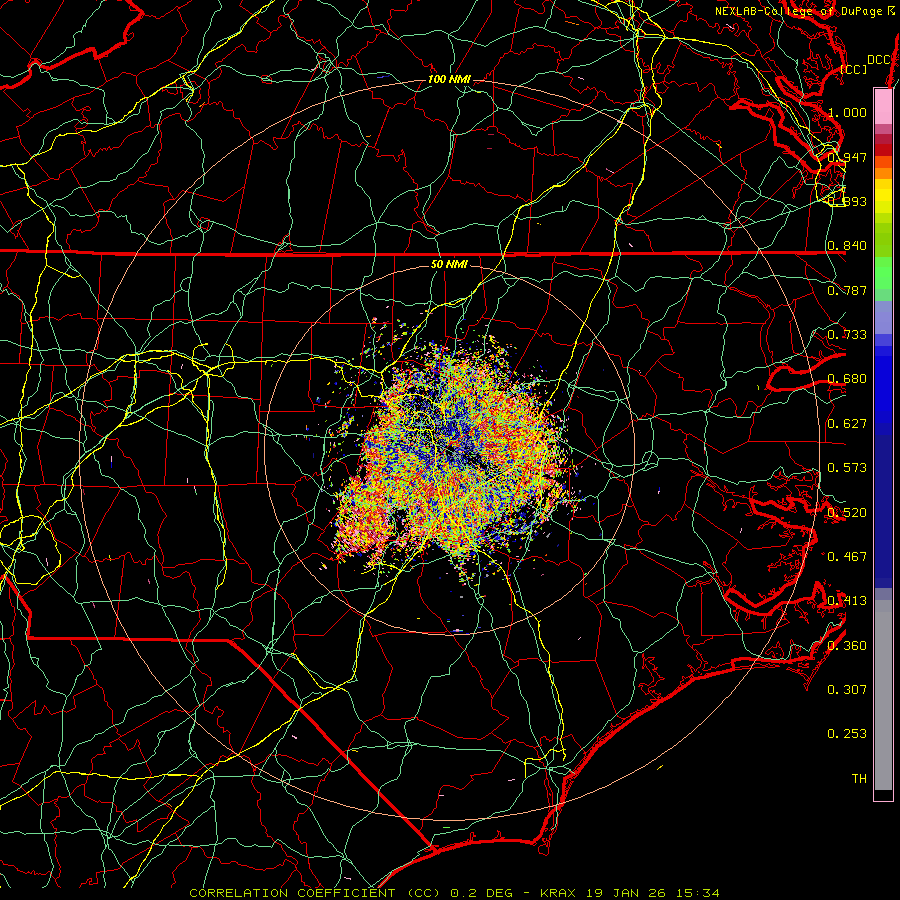The width and height of the screenshot is (900, 900).
Task: Select the 0.520 scale value
Action: 847,513
